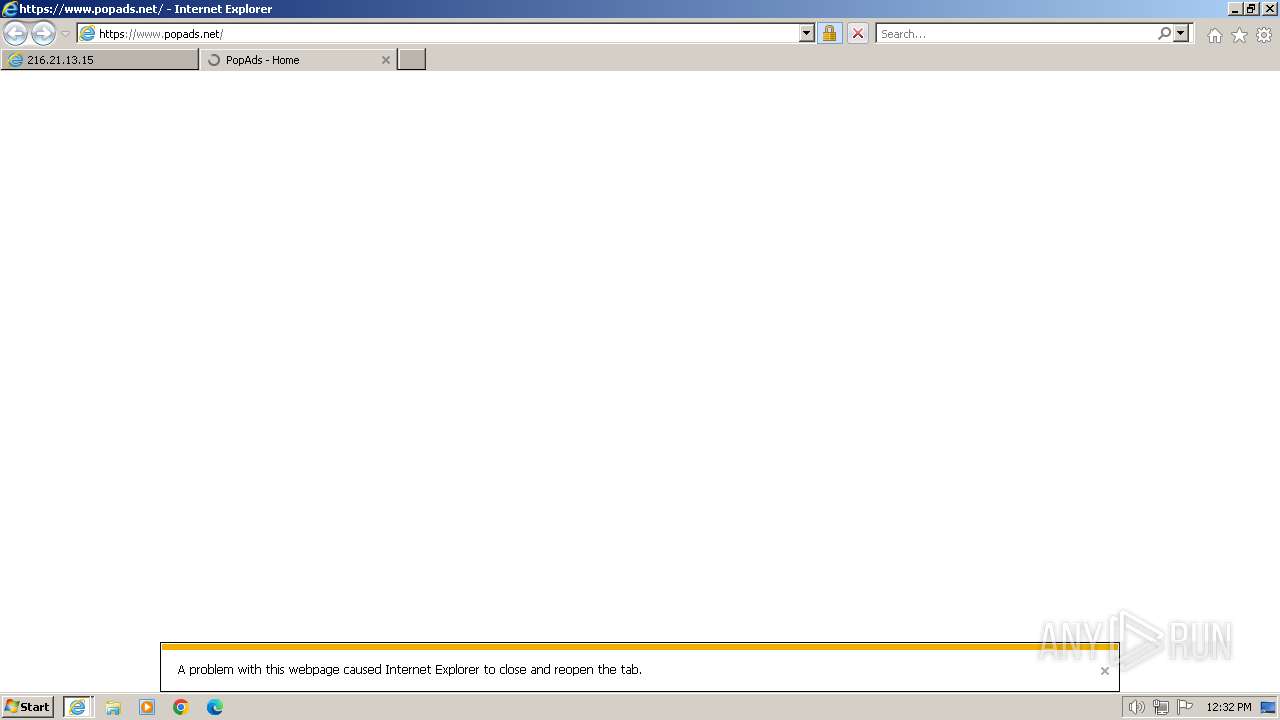Open the Tools gear icon

(x=1264, y=35)
